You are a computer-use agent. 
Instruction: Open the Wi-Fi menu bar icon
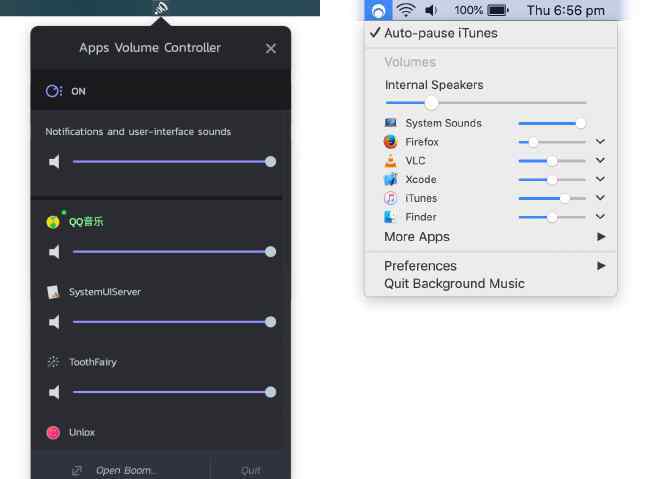406,10
